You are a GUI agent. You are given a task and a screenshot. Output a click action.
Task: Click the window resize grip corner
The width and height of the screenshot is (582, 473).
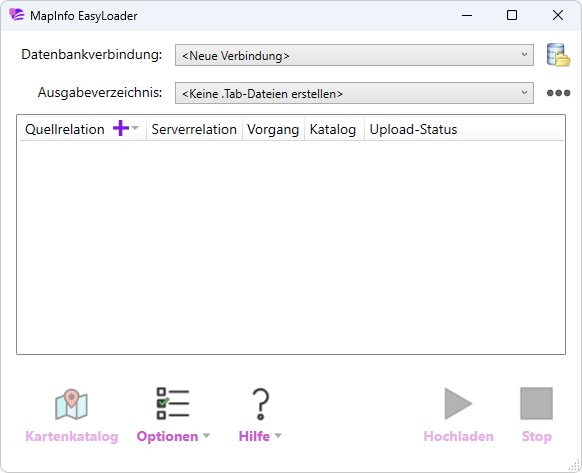pos(575,466)
